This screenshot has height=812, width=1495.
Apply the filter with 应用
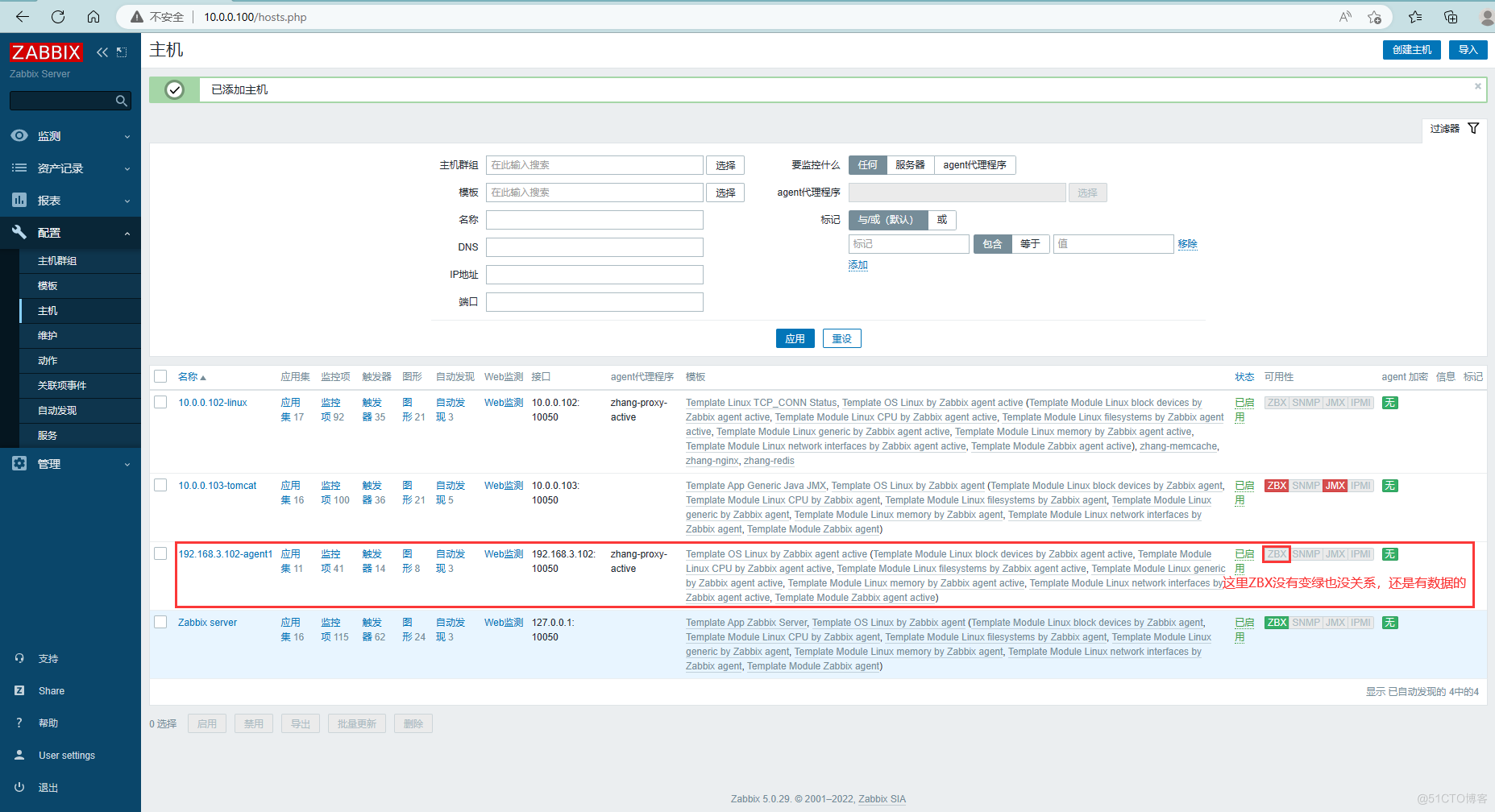coord(795,338)
